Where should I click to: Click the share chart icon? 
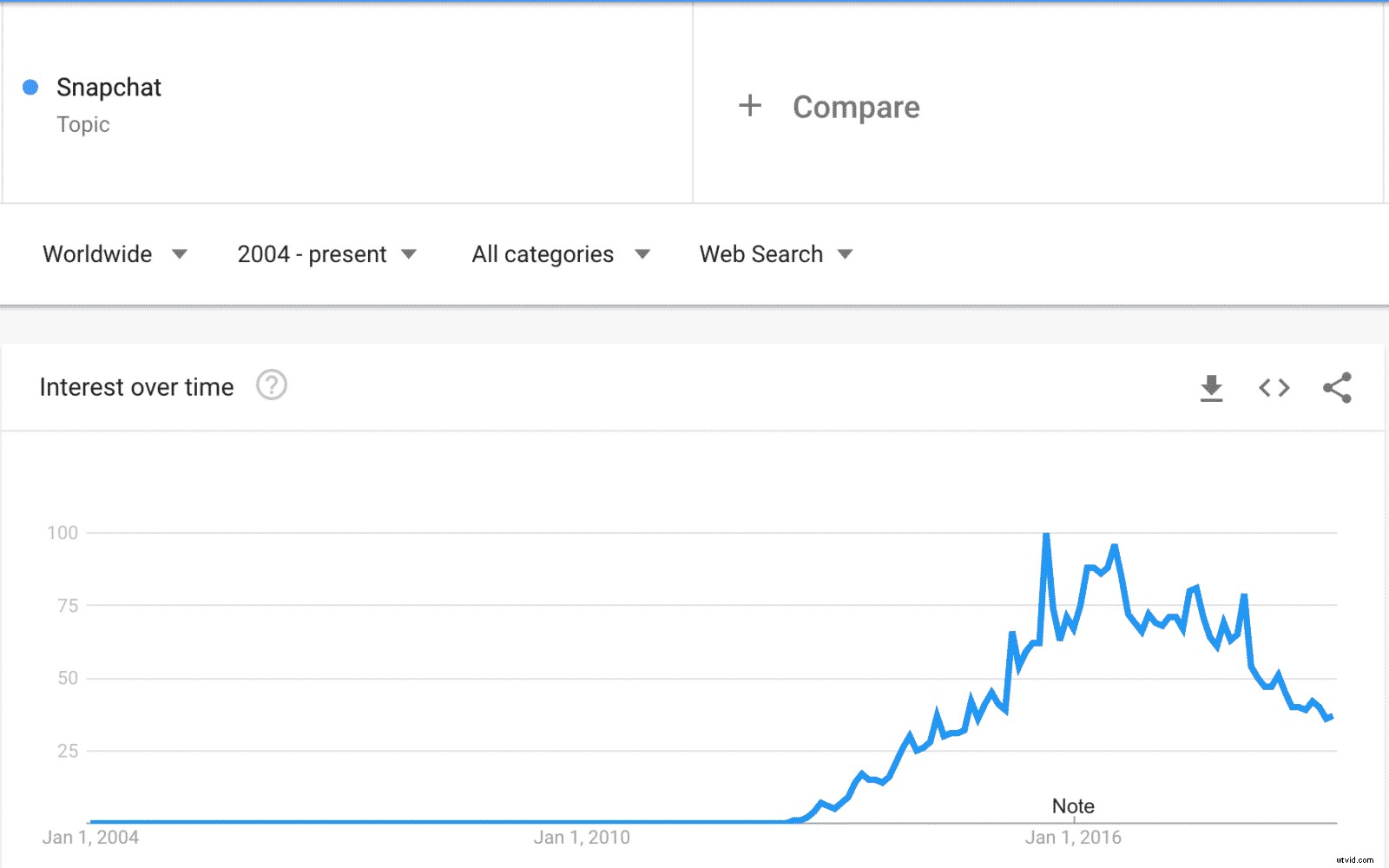[1337, 388]
